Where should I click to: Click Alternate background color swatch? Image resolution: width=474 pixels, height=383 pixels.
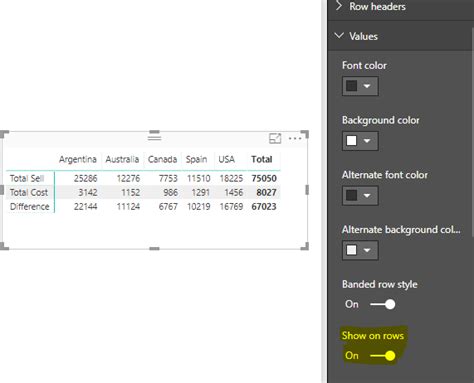(x=352, y=250)
